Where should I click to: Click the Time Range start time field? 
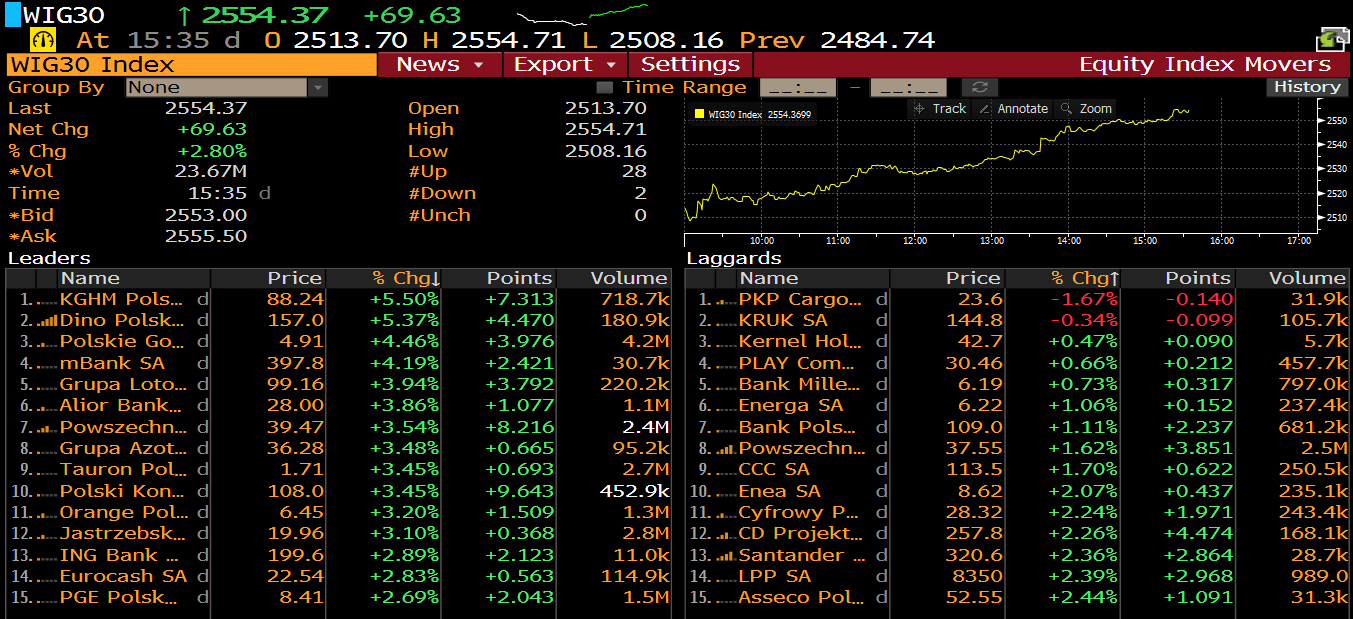797,88
